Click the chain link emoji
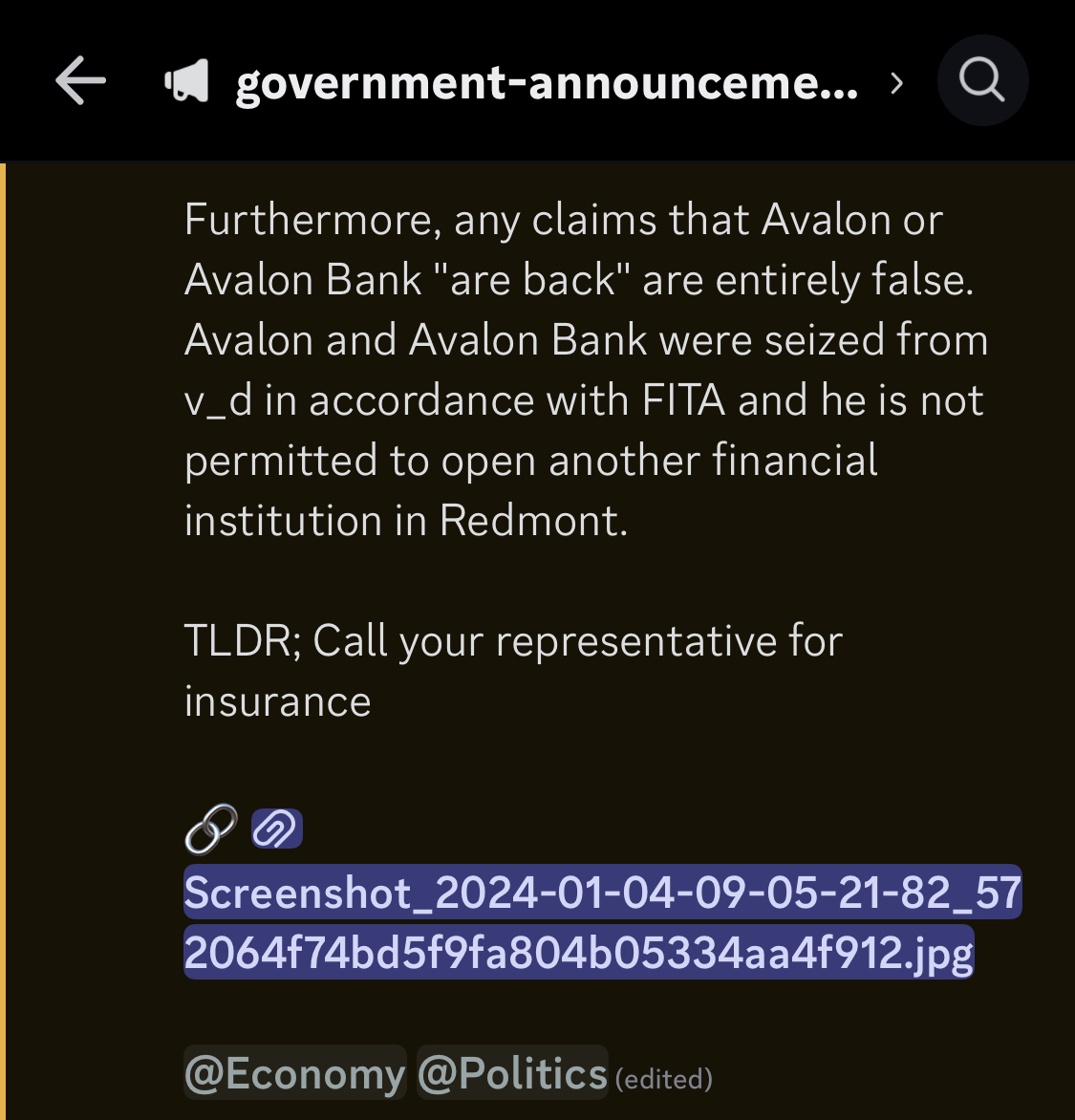Screen dimensions: 1075x1120 point(211,829)
